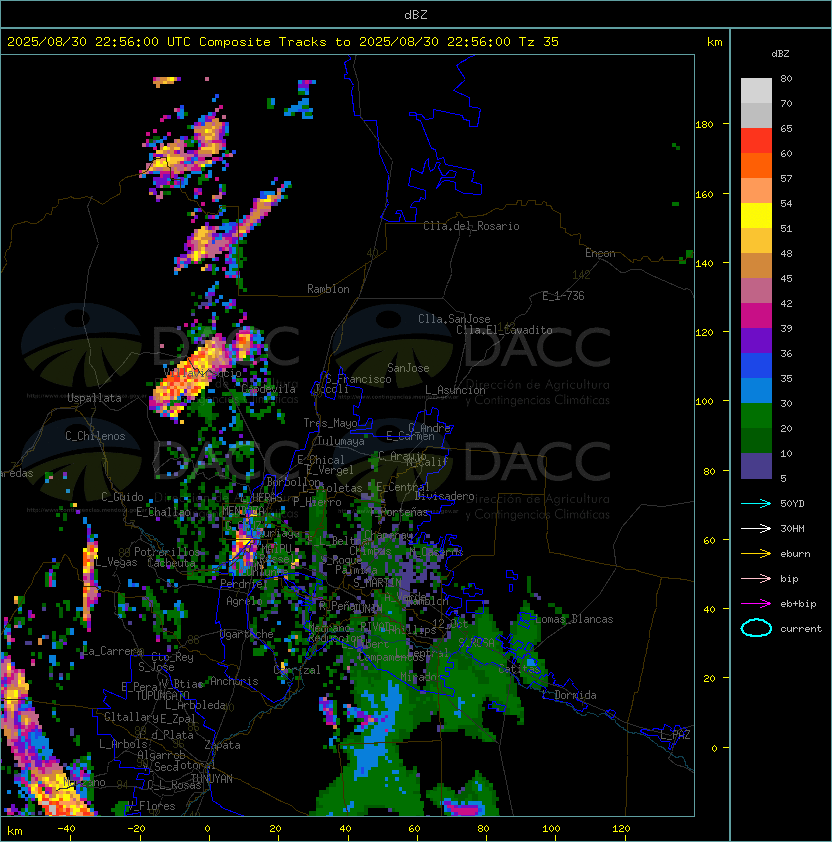Click the 'S_Francisco' map label
This screenshot has width=832, height=842.
click(358, 379)
